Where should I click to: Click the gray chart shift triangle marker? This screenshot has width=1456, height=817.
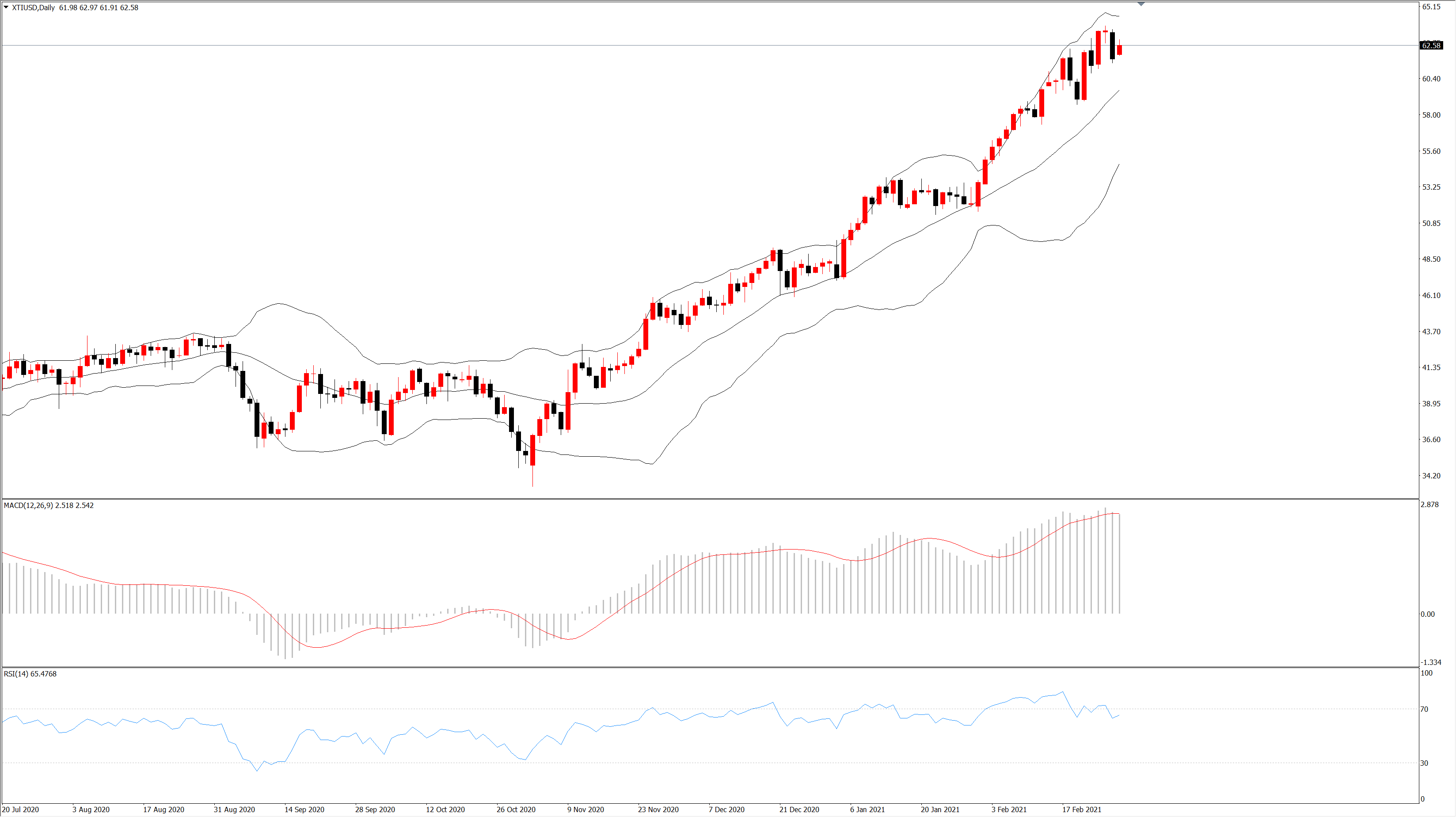point(1140,4)
